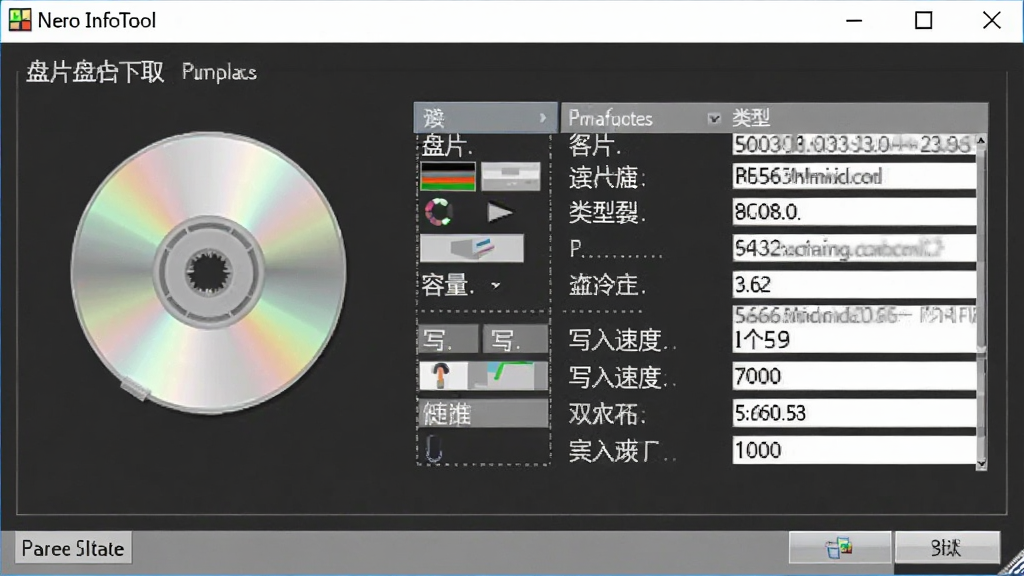Open the first header dropdown with right arrow
This screenshot has height=576, width=1024.
click(x=485, y=118)
